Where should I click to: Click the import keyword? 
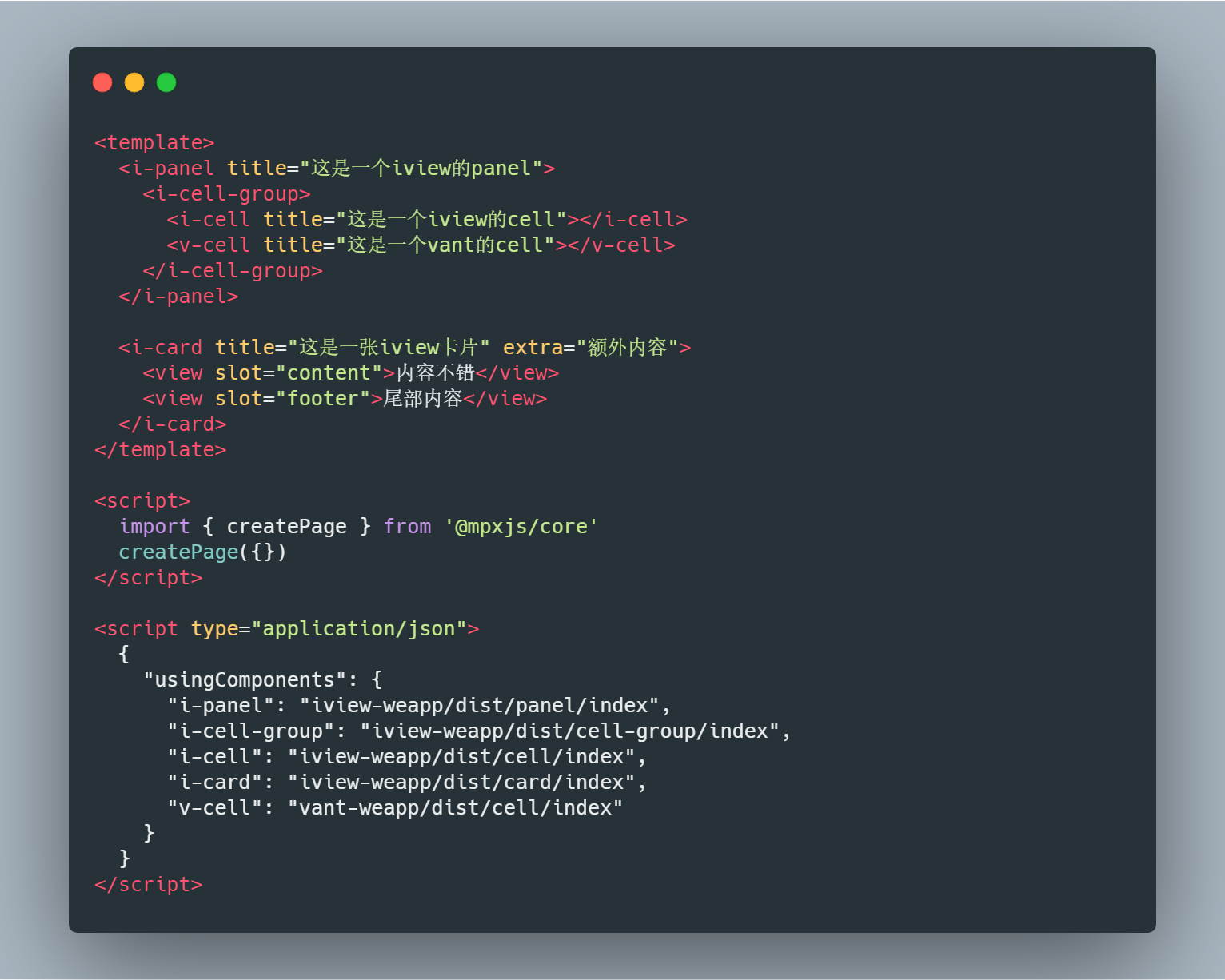(154, 526)
